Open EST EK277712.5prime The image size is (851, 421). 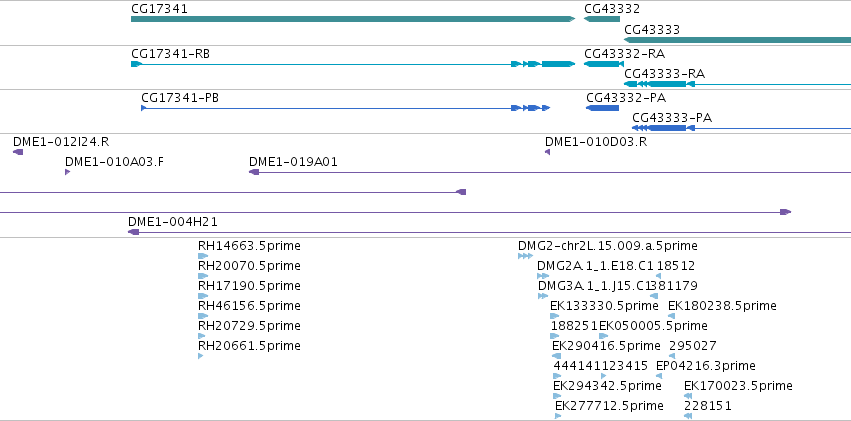coord(558,416)
